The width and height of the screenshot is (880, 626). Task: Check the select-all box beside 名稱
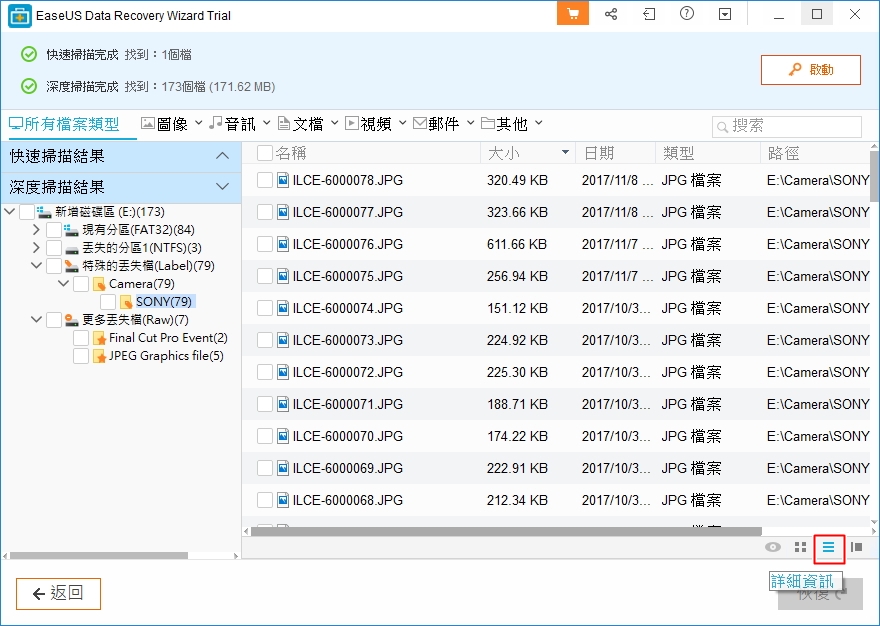point(265,153)
